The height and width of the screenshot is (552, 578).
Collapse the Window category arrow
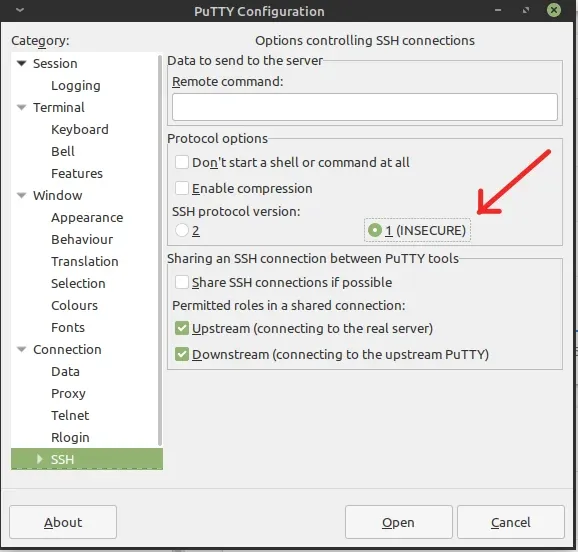[x=22, y=195]
